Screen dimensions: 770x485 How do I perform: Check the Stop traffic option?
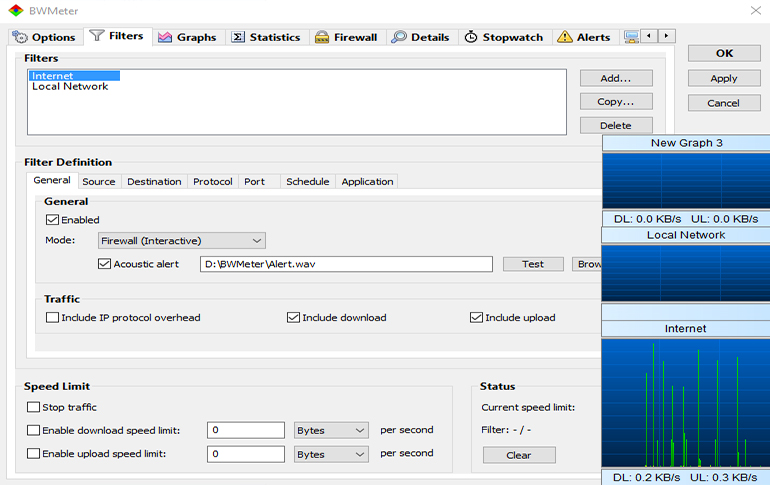pos(34,407)
